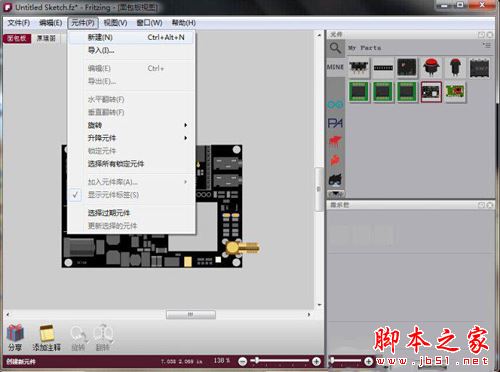Screen dimensions: 500x372
Task: Select the third green chip board part
Action: [407, 92]
